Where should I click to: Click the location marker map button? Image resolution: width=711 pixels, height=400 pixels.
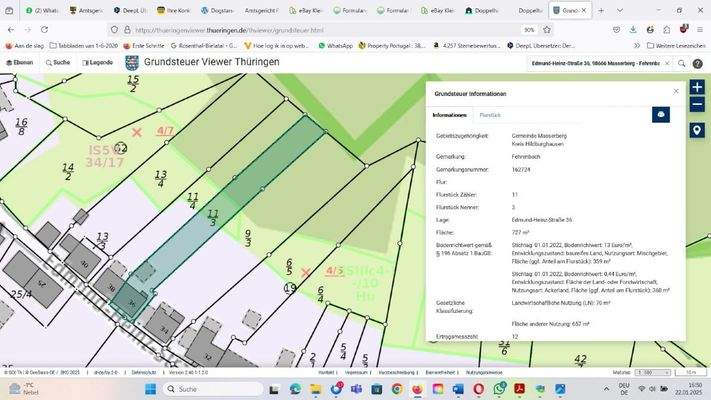697,131
